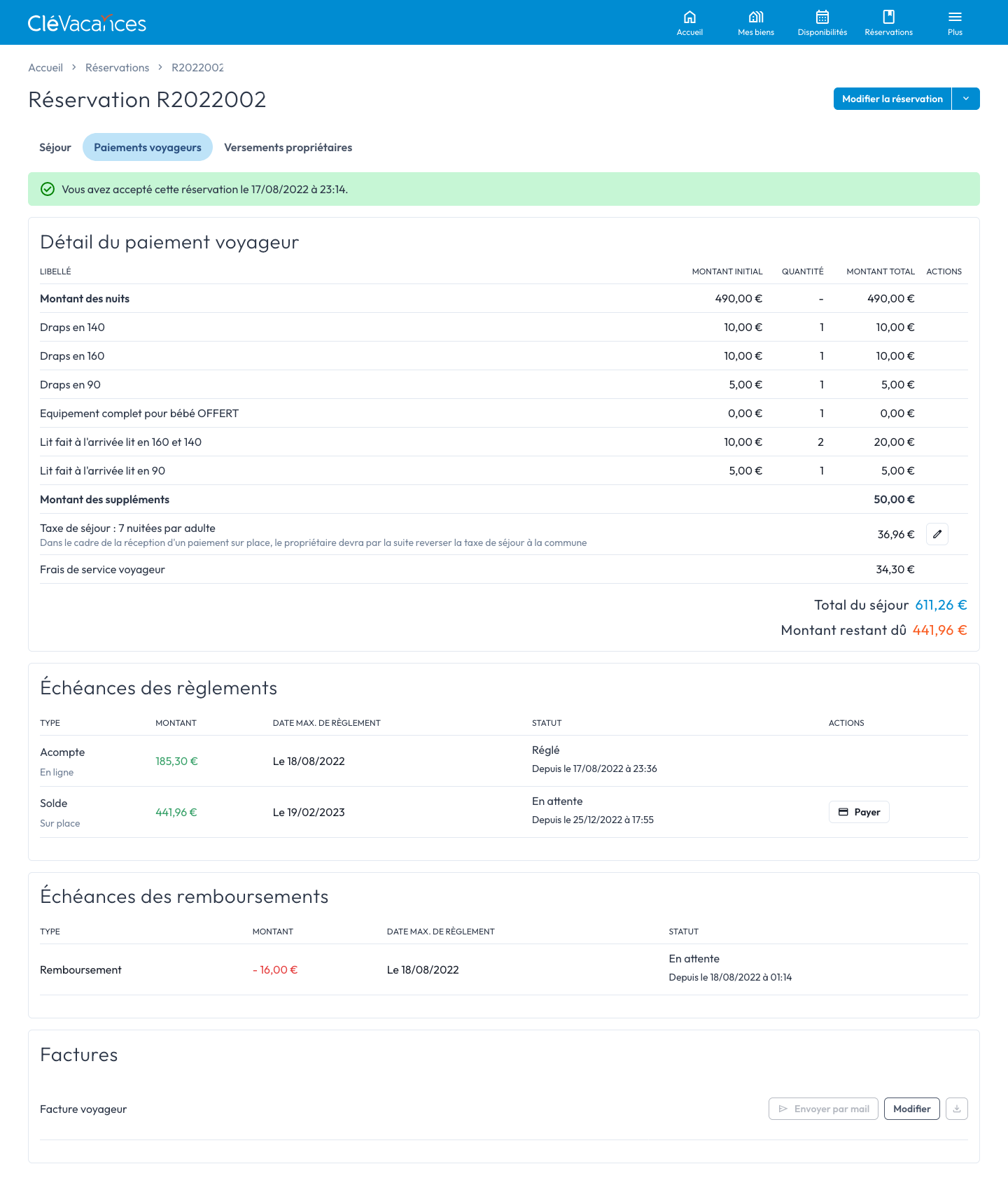
Task: Click the Solde due date Le 19/02/2023
Action: pyautogui.click(x=309, y=812)
